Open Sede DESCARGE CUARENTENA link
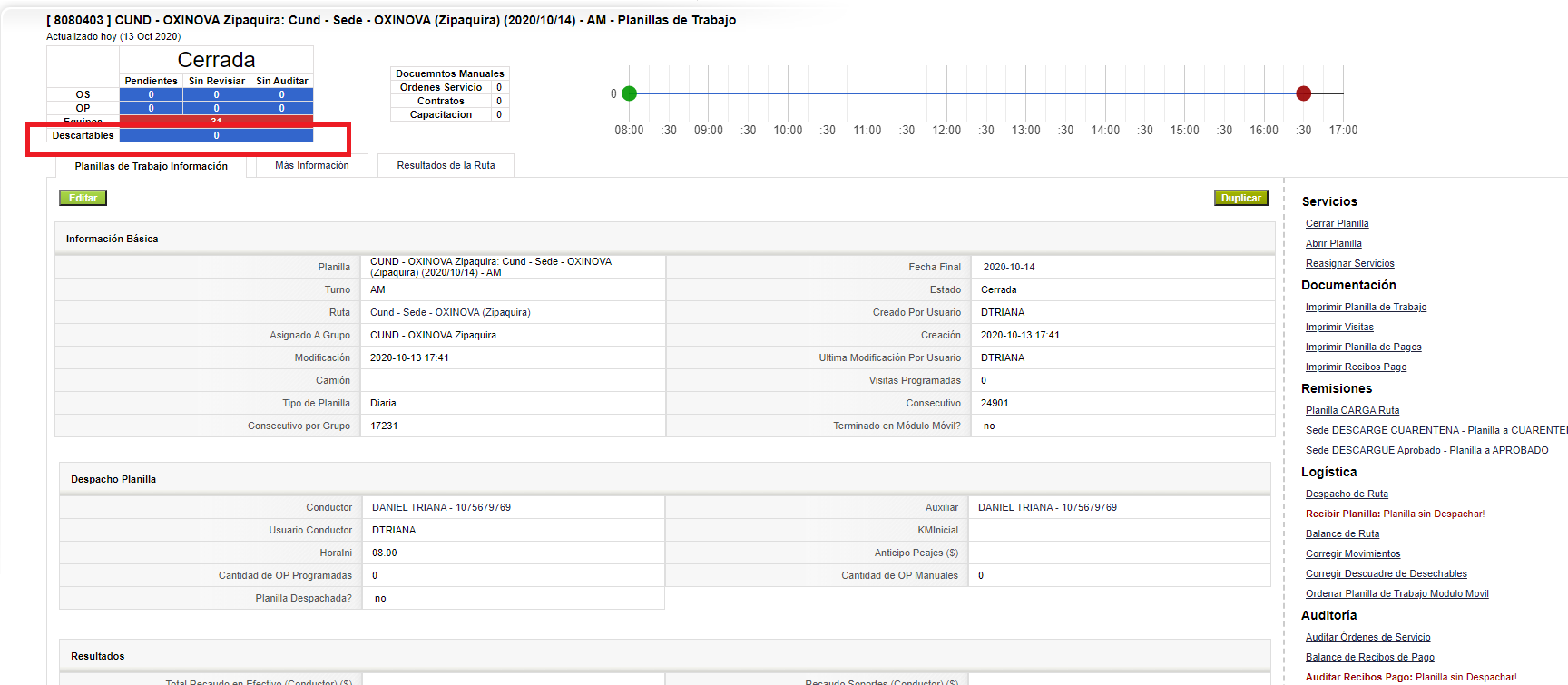The width and height of the screenshot is (1568, 685). [x=1436, y=430]
